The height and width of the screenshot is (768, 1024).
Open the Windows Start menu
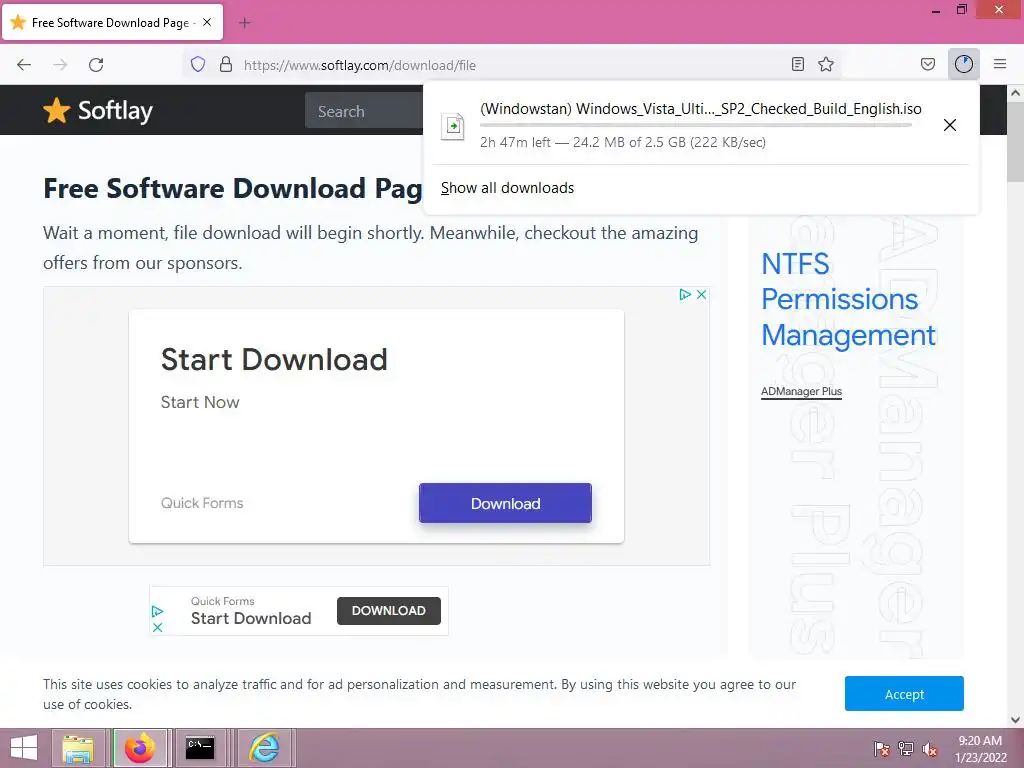click(24, 748)
